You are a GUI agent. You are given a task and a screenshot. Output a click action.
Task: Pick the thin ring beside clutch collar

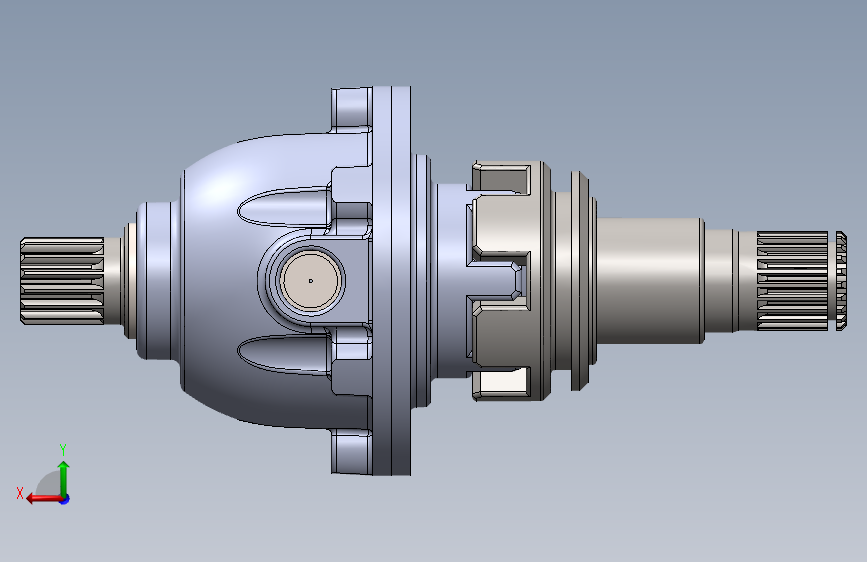pyautogui.click(x=579, y=281)
